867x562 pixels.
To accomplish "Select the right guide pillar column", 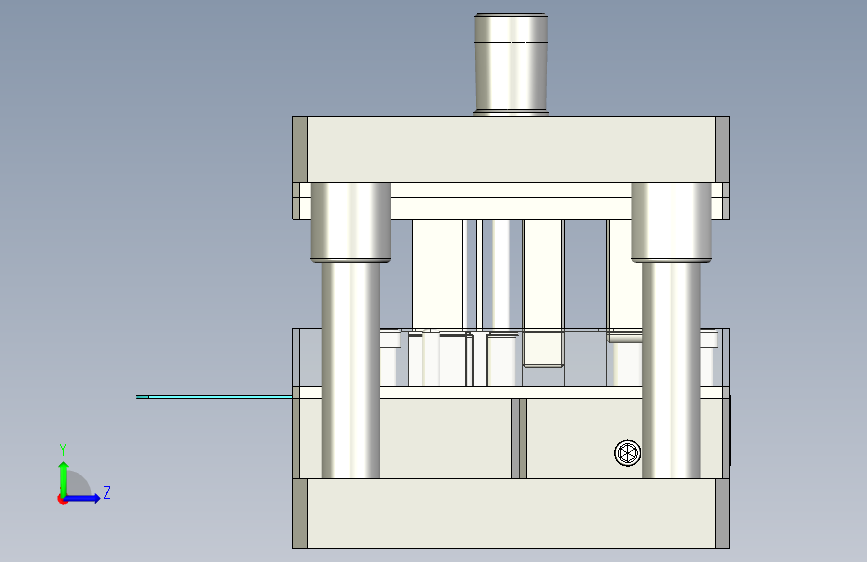I will pos(671,370).
